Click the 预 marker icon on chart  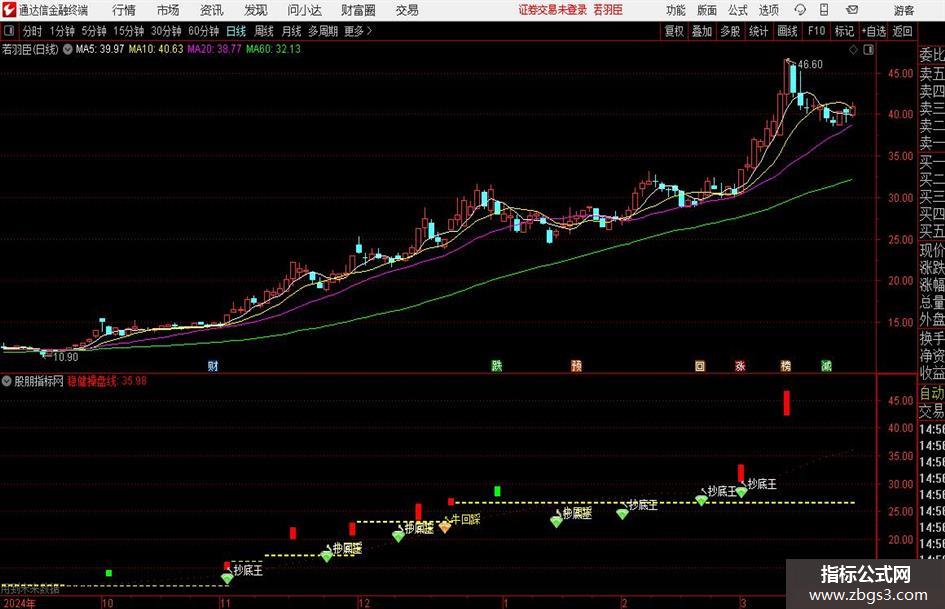click(x=577, y=366)
